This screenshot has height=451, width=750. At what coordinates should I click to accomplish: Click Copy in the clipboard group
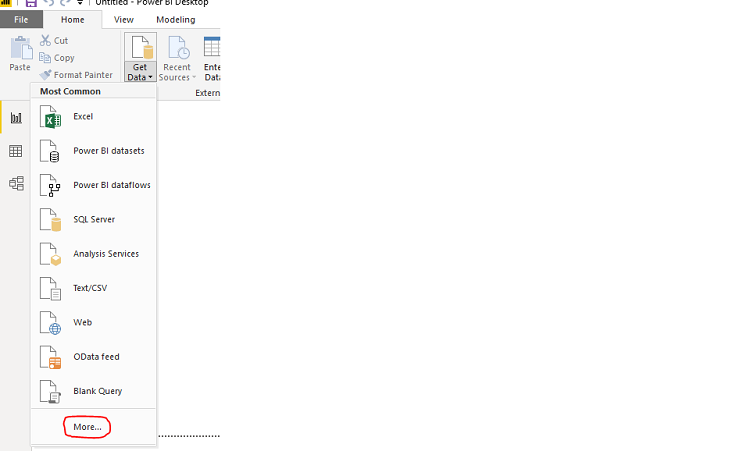[57, 58]
